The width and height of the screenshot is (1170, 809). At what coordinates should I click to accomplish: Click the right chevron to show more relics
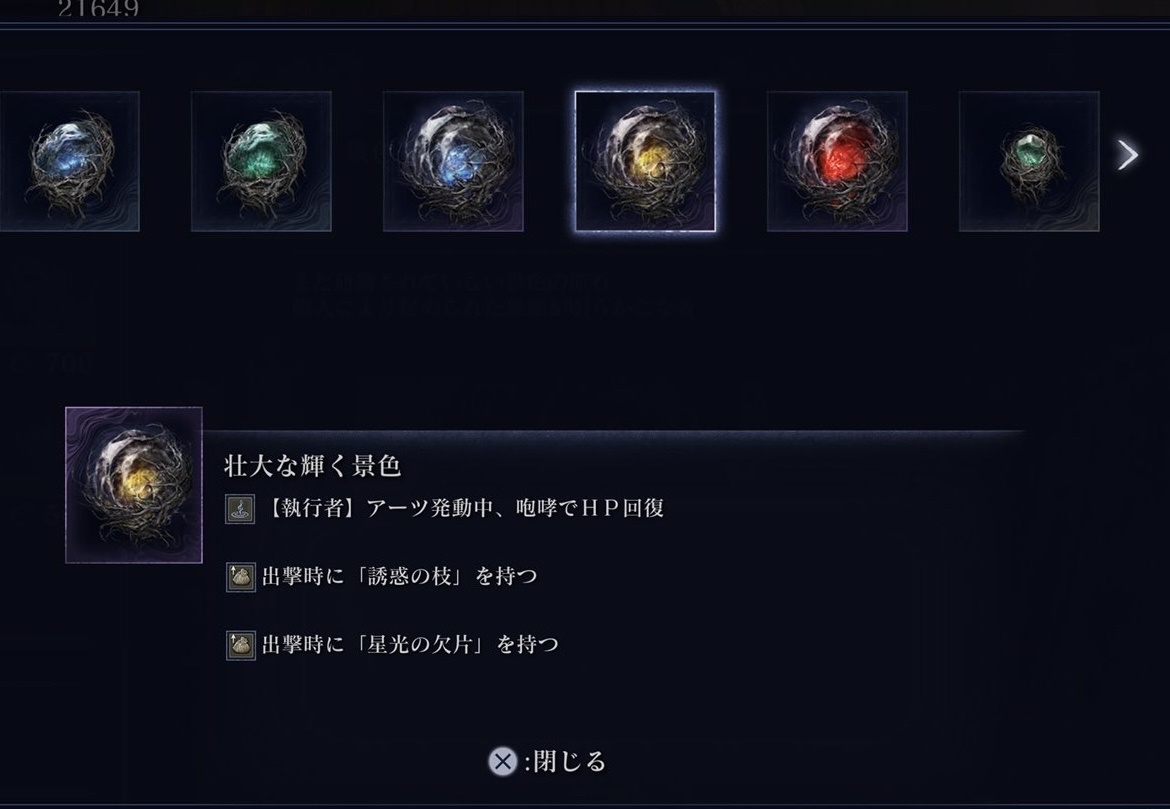(1127, 154)
